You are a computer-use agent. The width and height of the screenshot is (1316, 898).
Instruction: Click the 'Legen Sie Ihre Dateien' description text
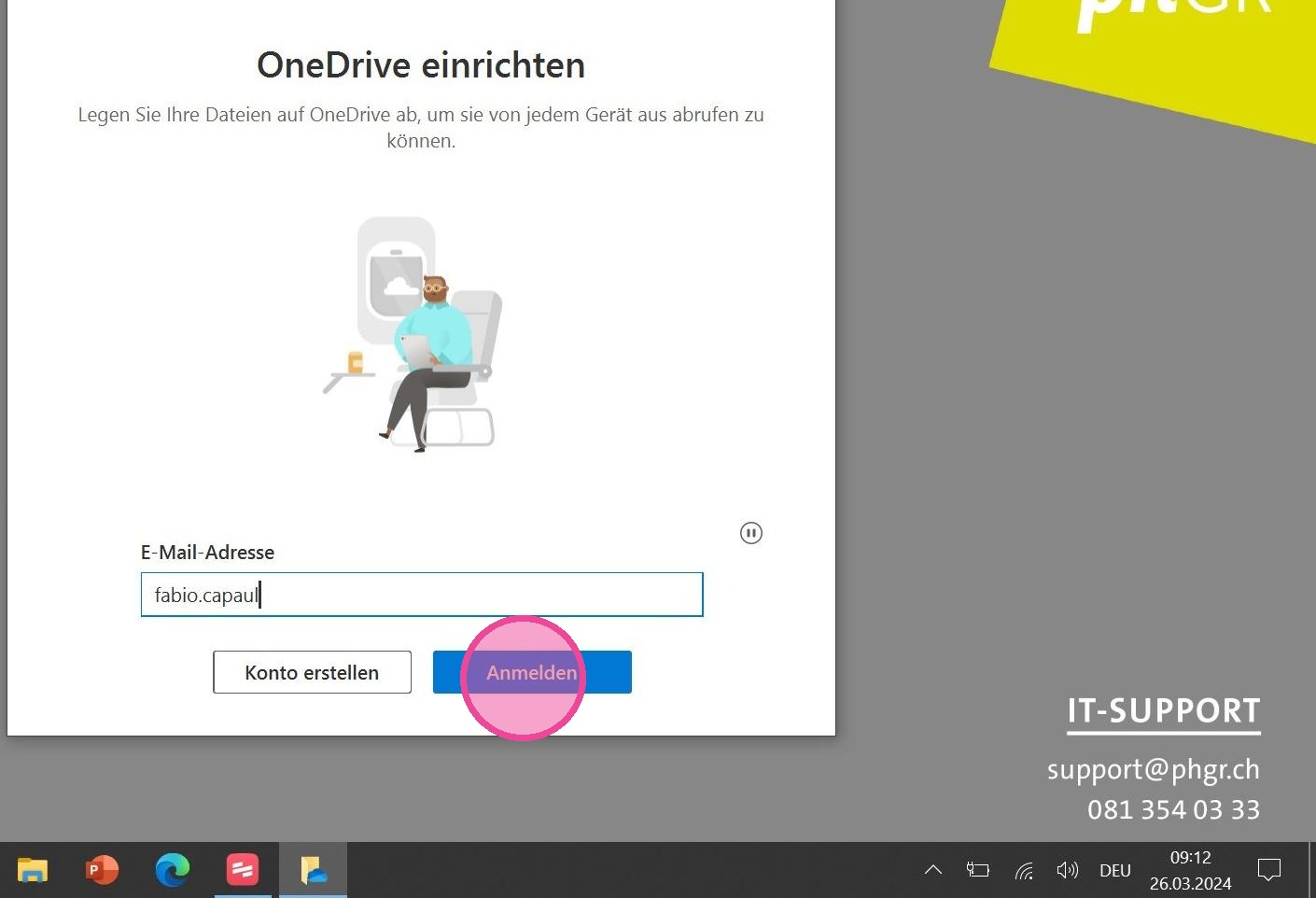point(421,128)
